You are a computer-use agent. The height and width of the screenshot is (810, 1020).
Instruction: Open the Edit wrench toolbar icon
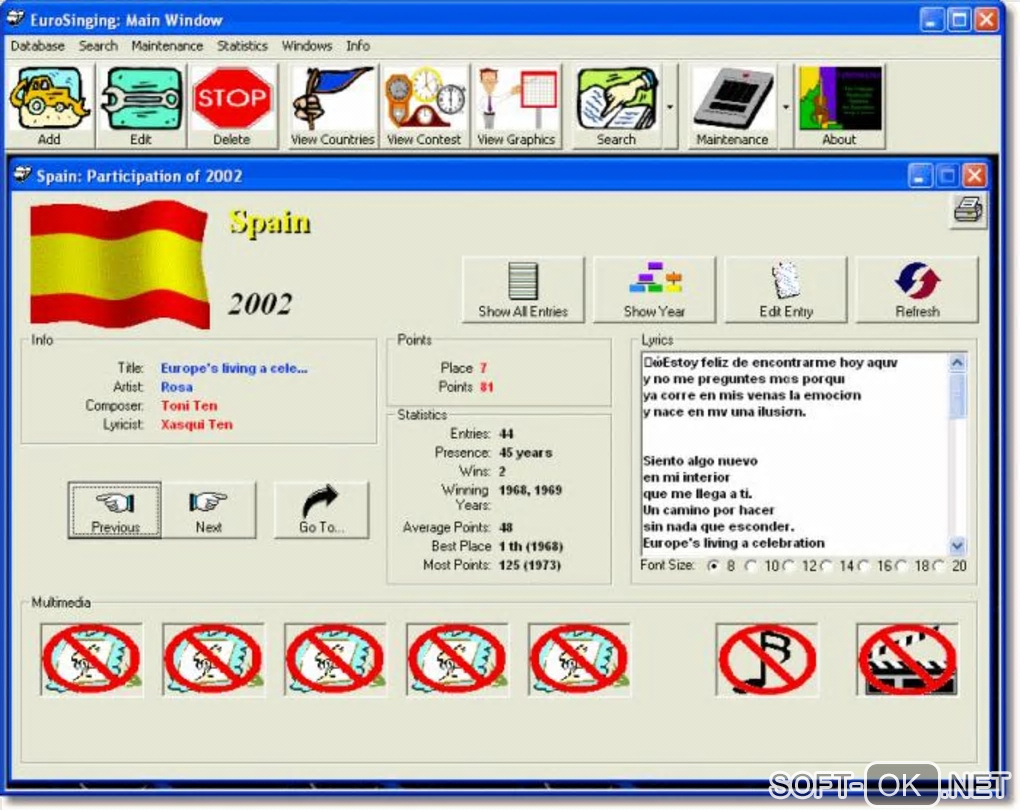(141, 106)
